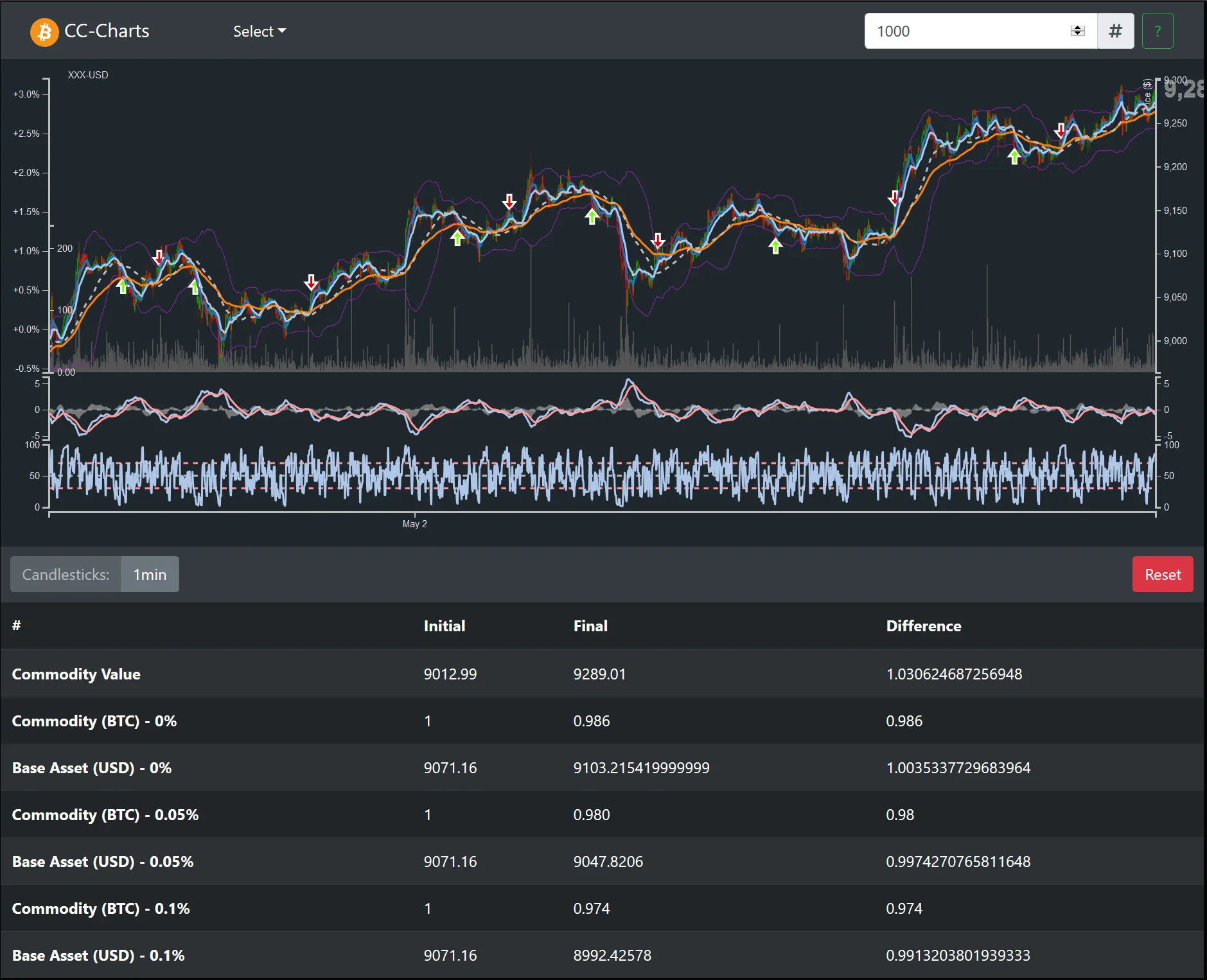Viewport: 1207px width, 980px height.
Task: Click the red Reset button
Action: pyautogui.click(x=1162, y=575)
